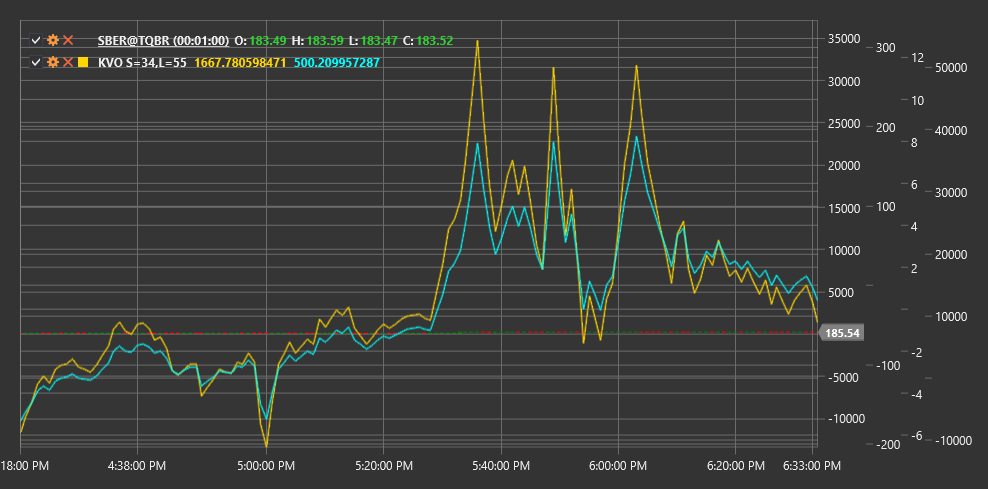
Task: Open settings gear for KVO indicator
Action: pyautogui.click(x=53, y=62)
